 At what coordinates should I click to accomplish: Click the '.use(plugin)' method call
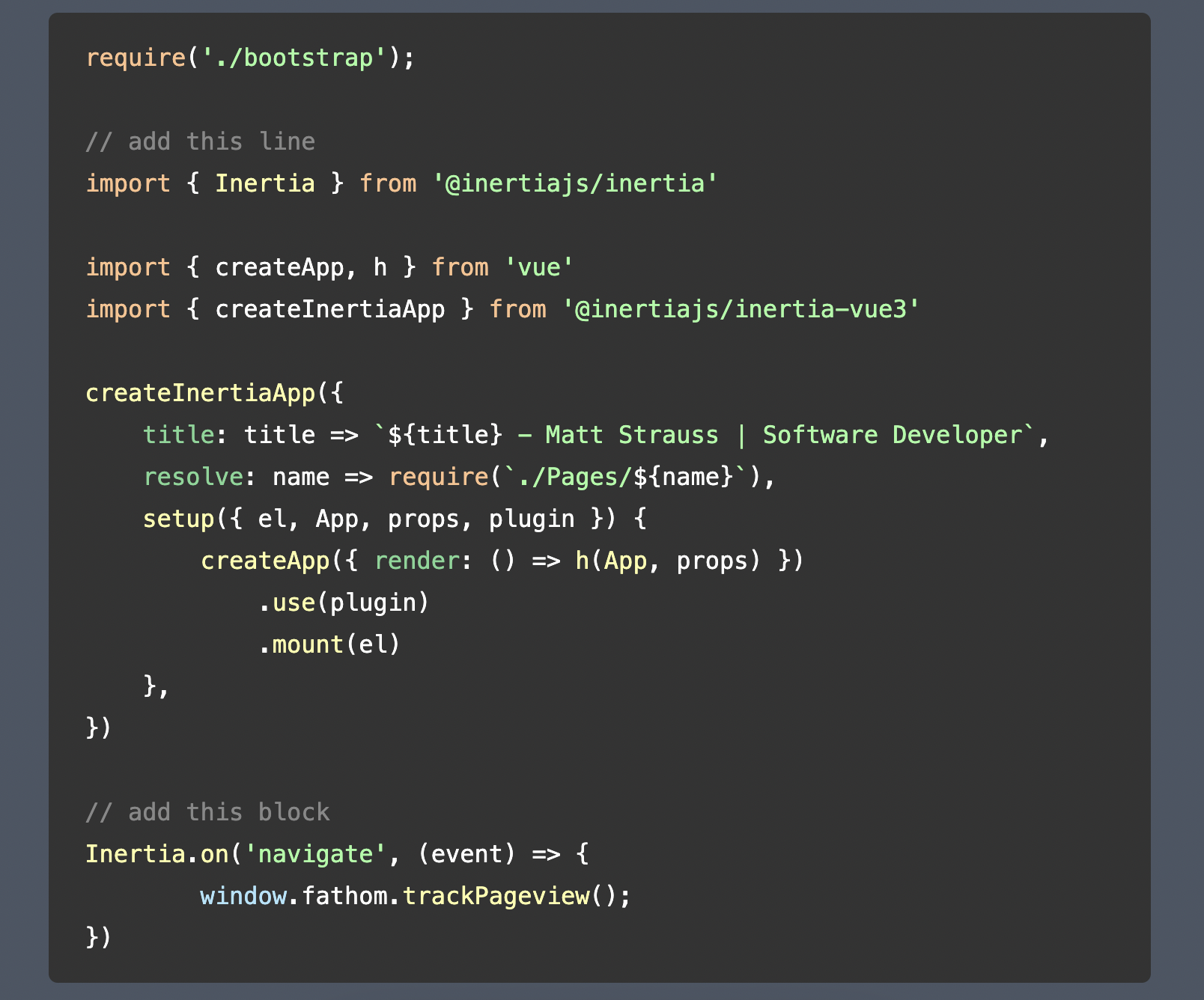pyautogui.click(x=344, y=603)
